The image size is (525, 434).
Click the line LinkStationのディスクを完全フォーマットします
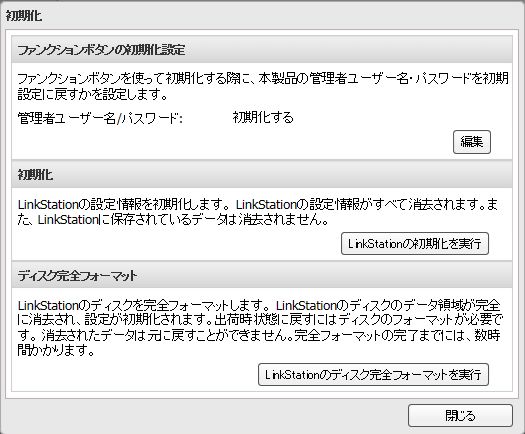pos(258,305)
